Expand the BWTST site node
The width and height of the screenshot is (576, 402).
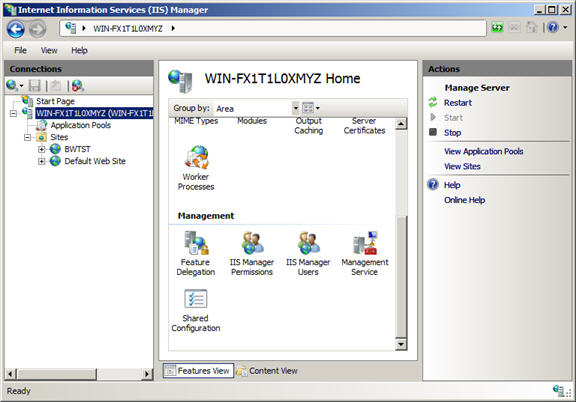[x=42, y=149]
